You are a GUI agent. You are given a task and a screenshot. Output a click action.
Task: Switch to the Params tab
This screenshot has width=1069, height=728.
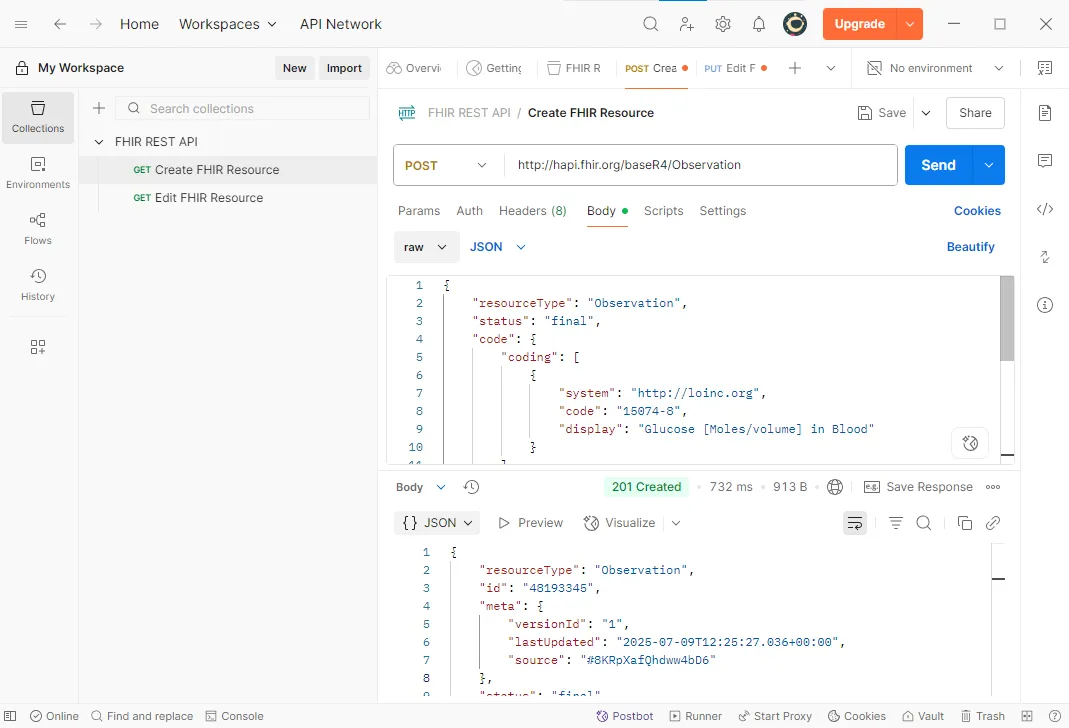coord(419,211)
